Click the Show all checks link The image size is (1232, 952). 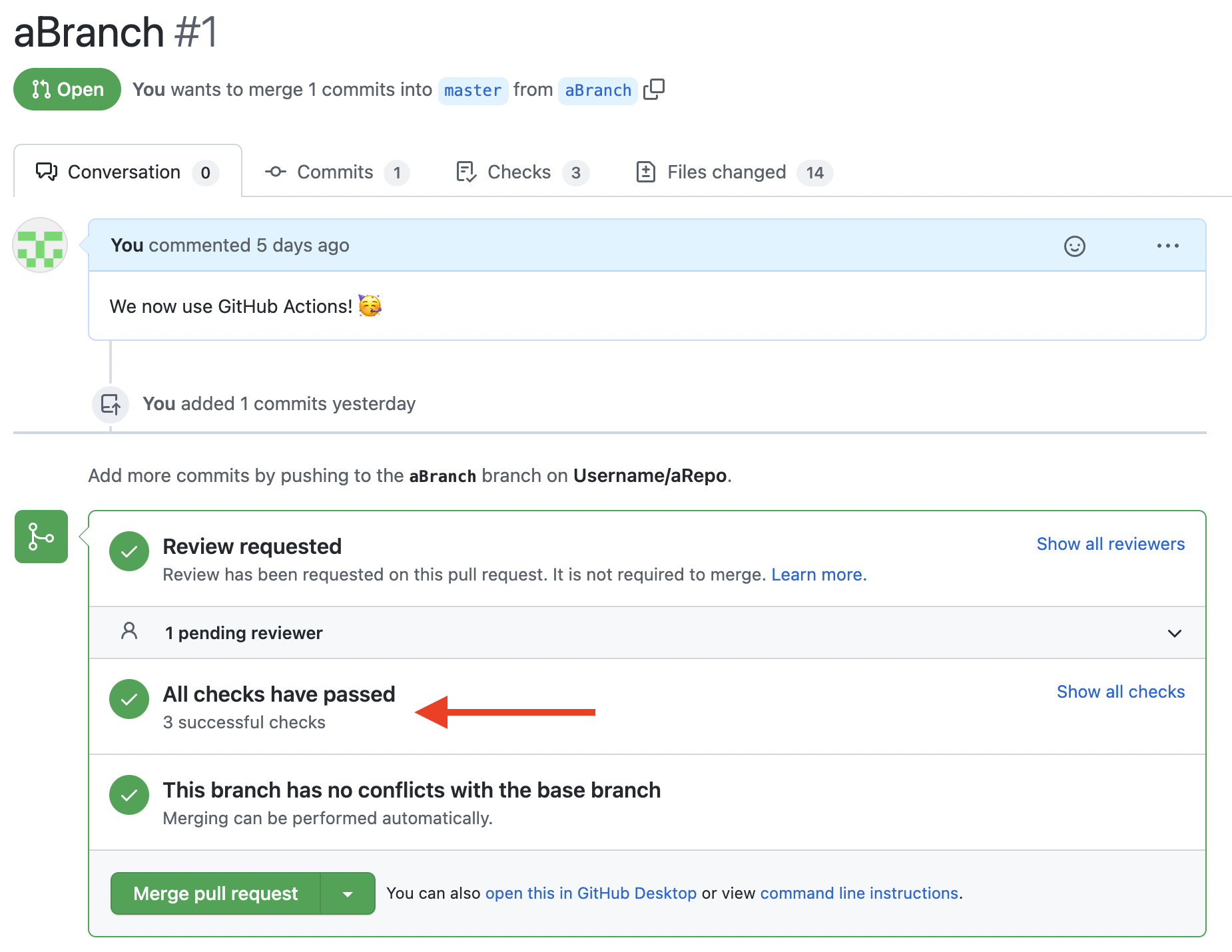[1121, 692]
